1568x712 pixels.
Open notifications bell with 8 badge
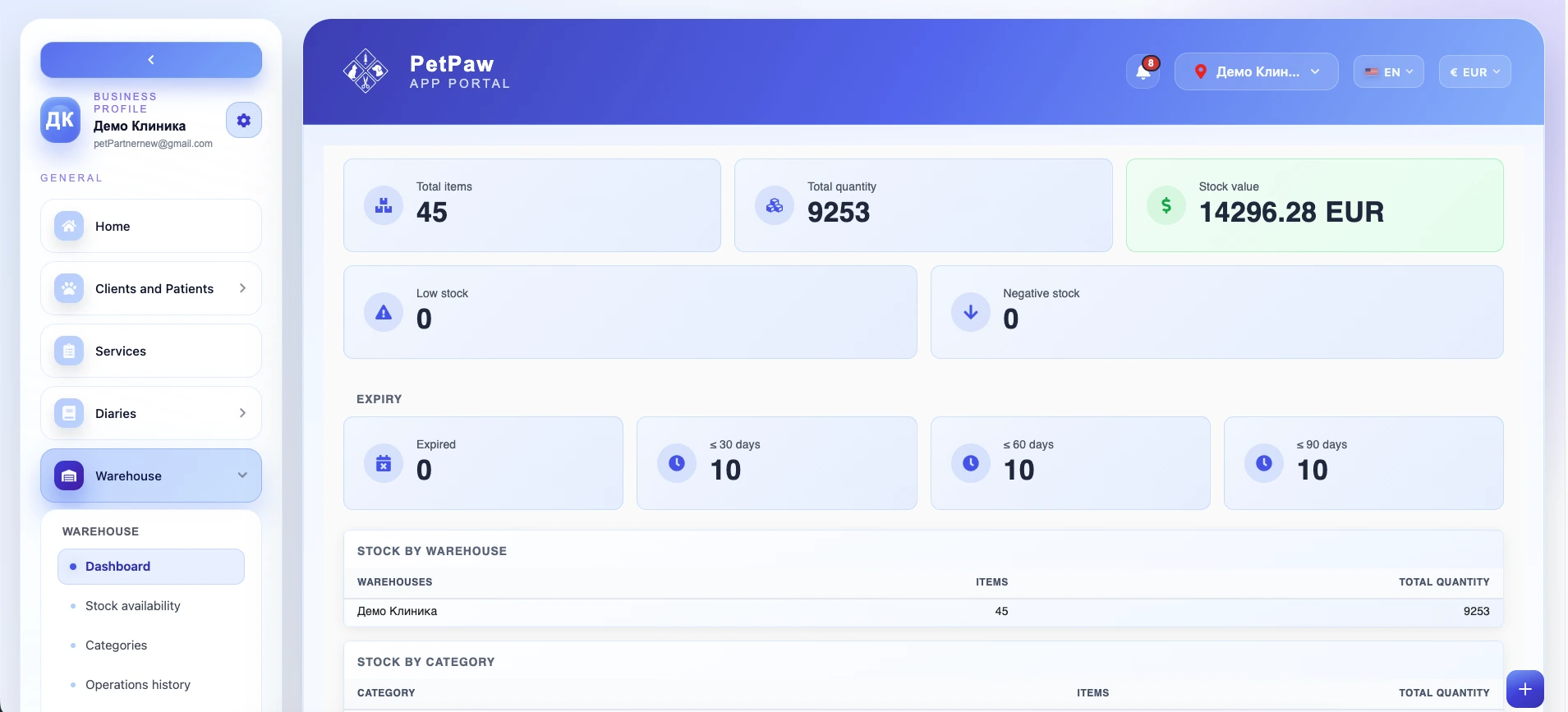tap(1143, 72)
